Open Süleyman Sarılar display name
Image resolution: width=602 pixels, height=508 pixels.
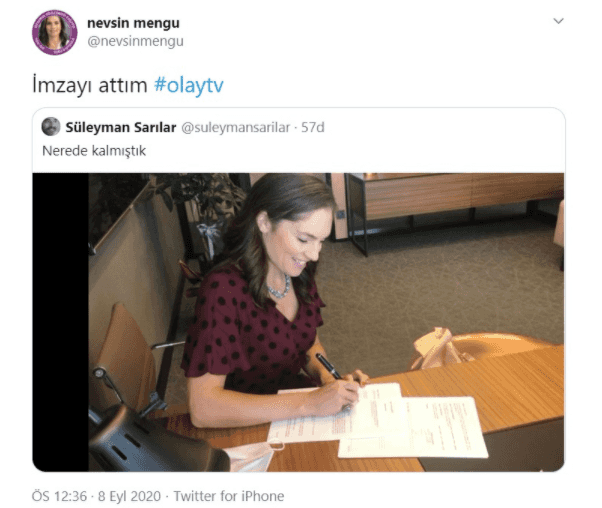[121, 127]
